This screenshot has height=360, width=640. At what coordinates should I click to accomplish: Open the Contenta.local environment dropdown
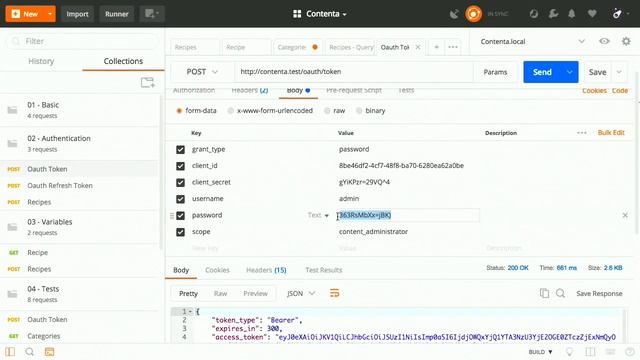click(533, 41)
